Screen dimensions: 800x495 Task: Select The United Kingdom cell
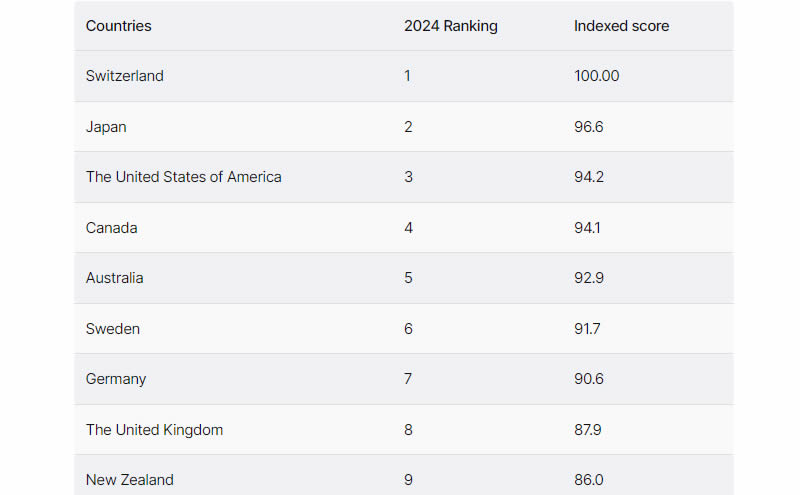[x=155, y=430]
